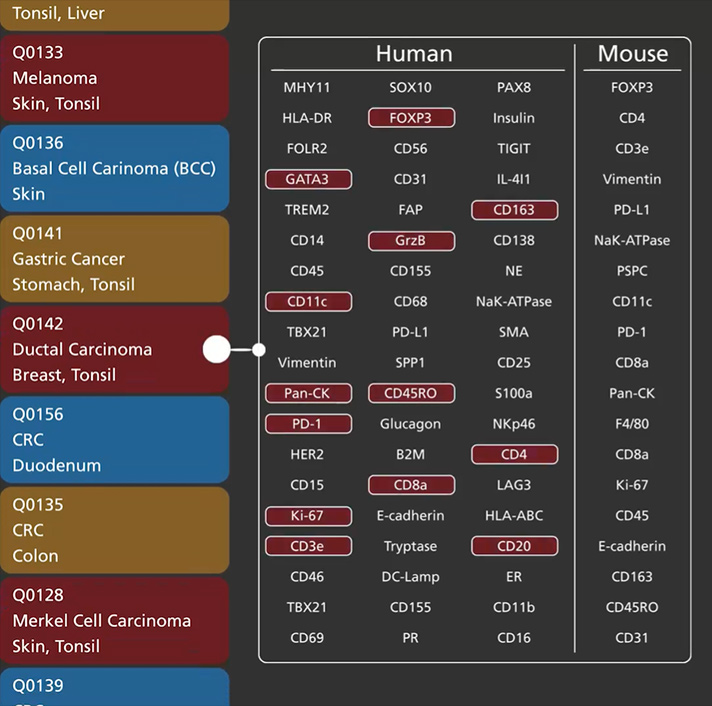712x706 pixels.
Task: Open the Q0156 CRC Duodenum card
Action: pyautogui.click(x=114, y=440)
